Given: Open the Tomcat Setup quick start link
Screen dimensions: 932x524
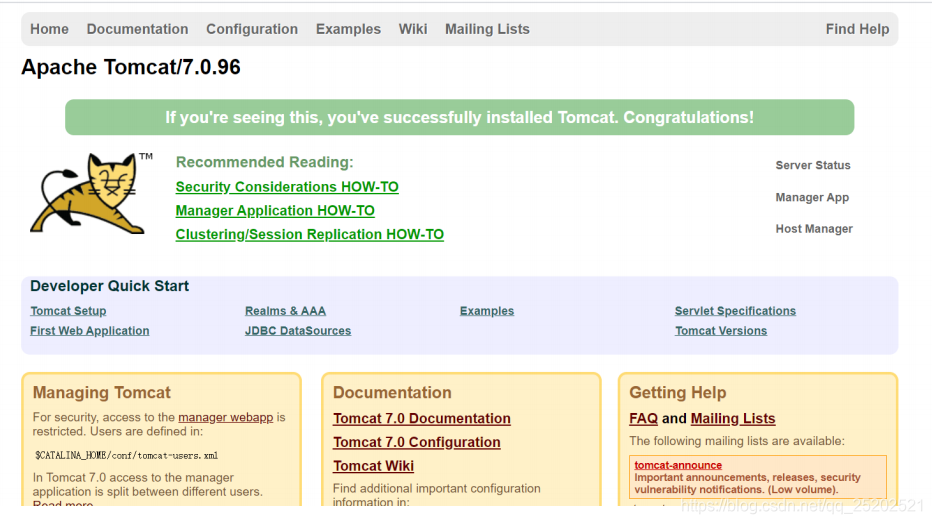Looking at the screenshot, I should [x=68, y=311].
